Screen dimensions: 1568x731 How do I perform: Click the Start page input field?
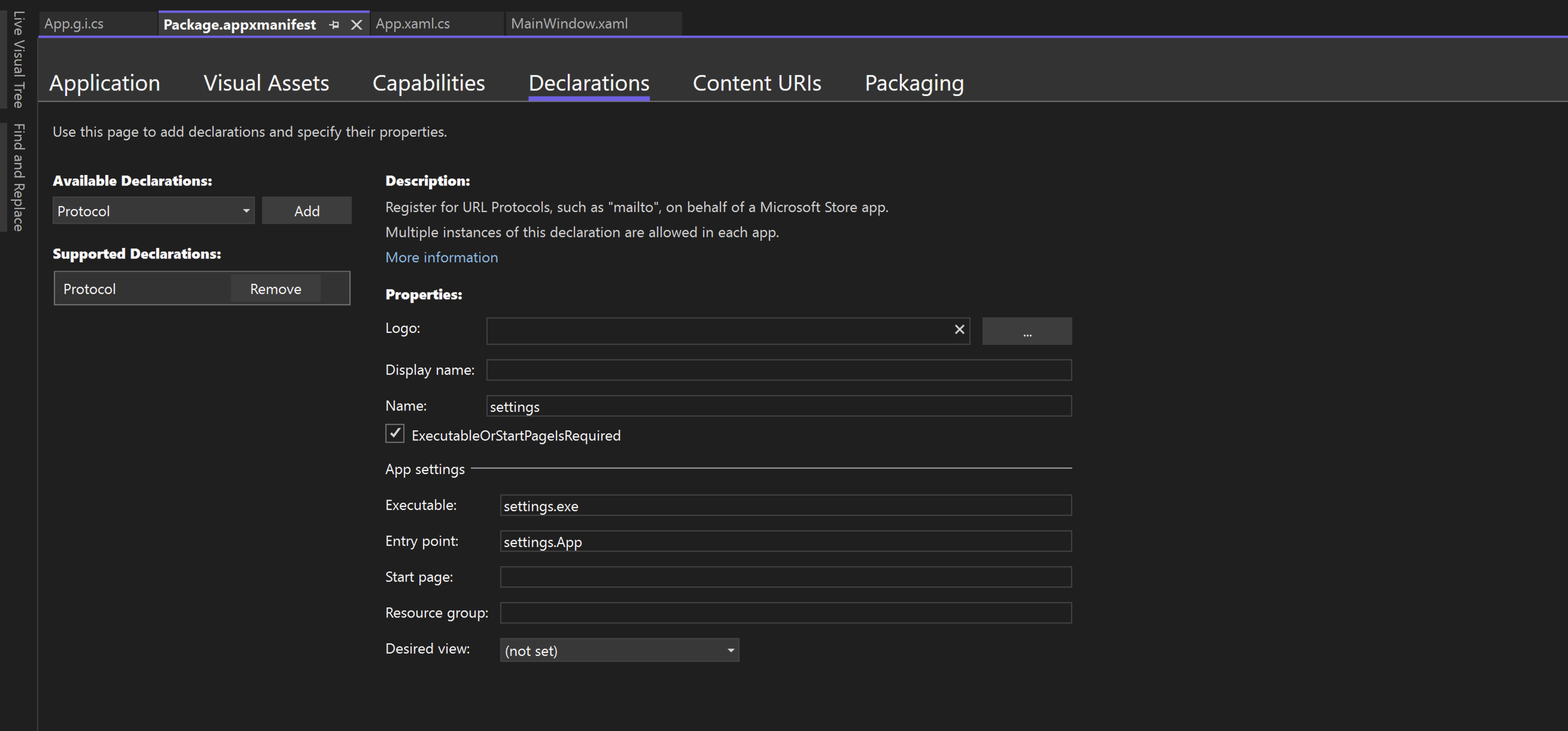[785, 576]
